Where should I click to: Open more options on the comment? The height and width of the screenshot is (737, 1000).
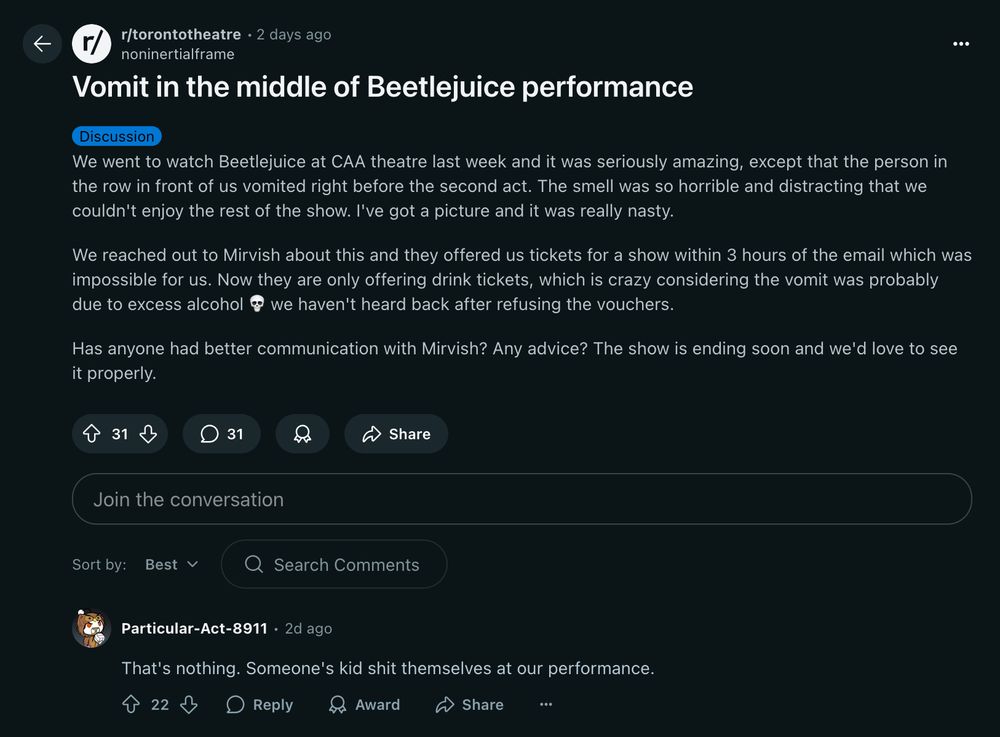click(546, 705)
